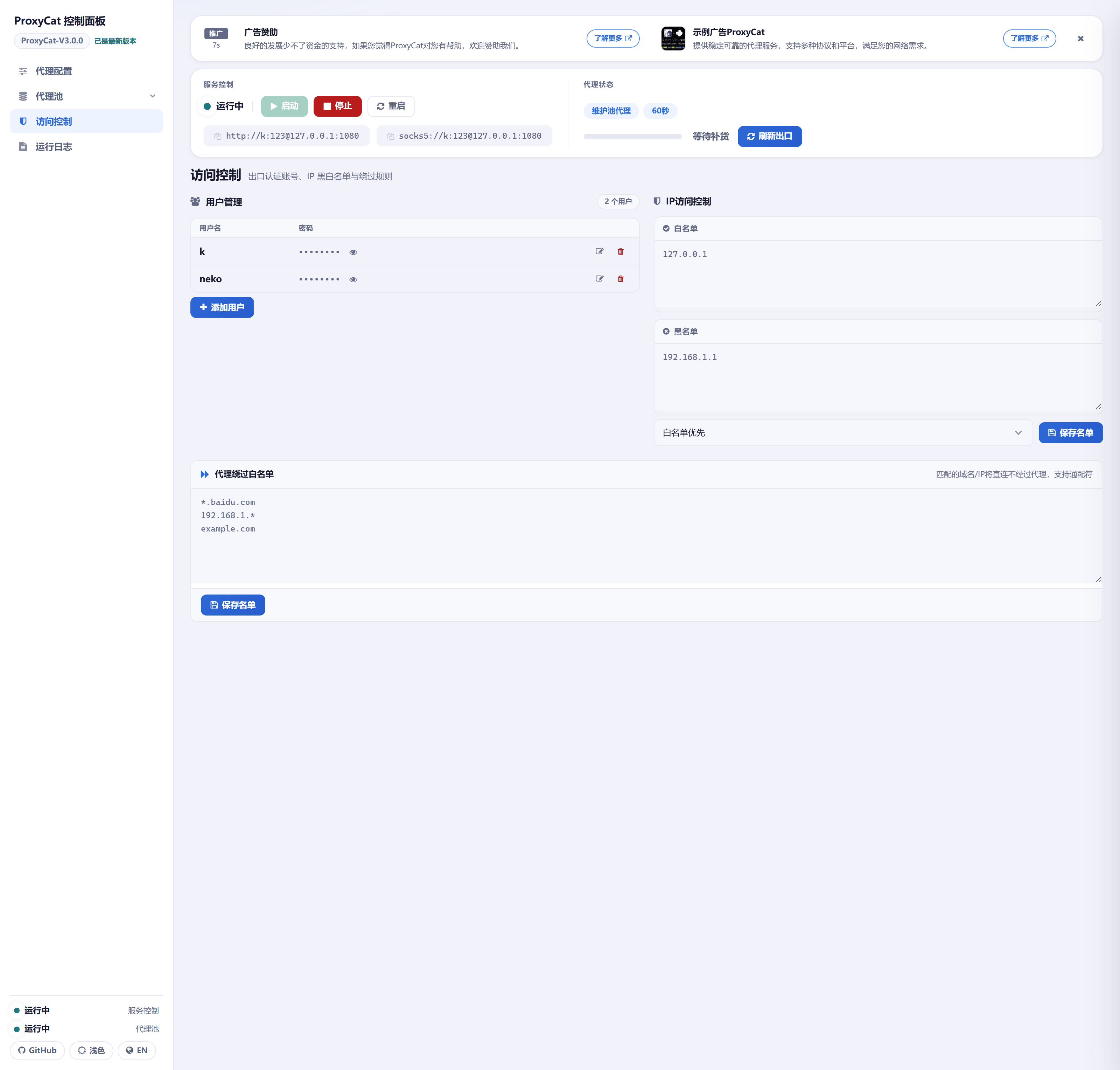1120x1070 pixels.
Task: Click into the 白名单 IP text area
Action: [878, 275]
